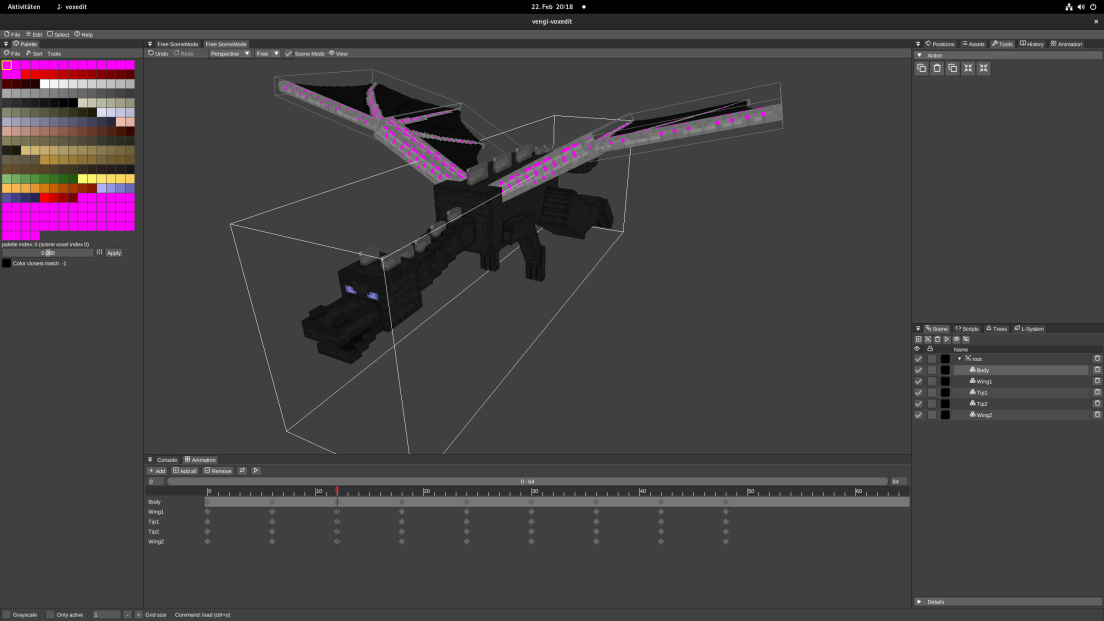Open the viewport dock menu arrow
Screen dimensions: 1104x621
[x=150, y=44]
